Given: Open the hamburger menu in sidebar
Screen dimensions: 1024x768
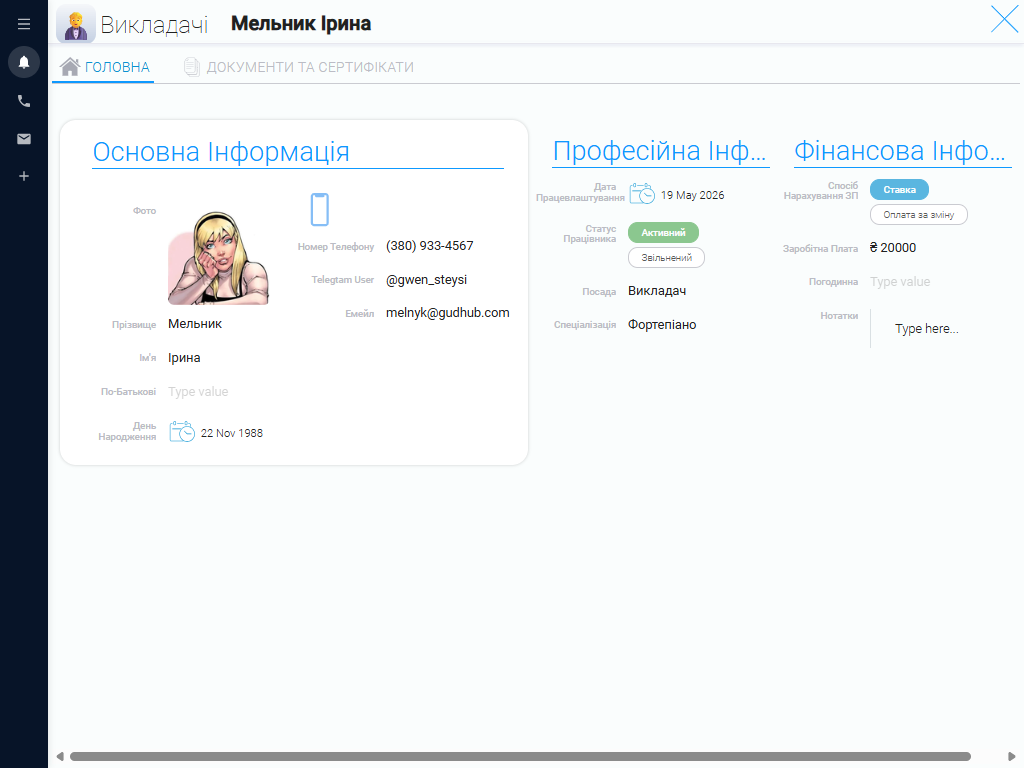Looking at the screenshot, I should coord(24,24).
